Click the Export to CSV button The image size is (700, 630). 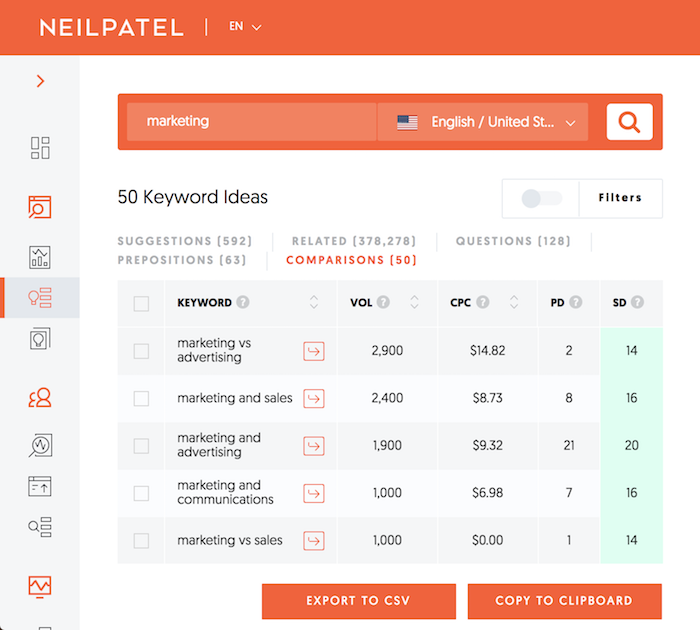[358, 601]
